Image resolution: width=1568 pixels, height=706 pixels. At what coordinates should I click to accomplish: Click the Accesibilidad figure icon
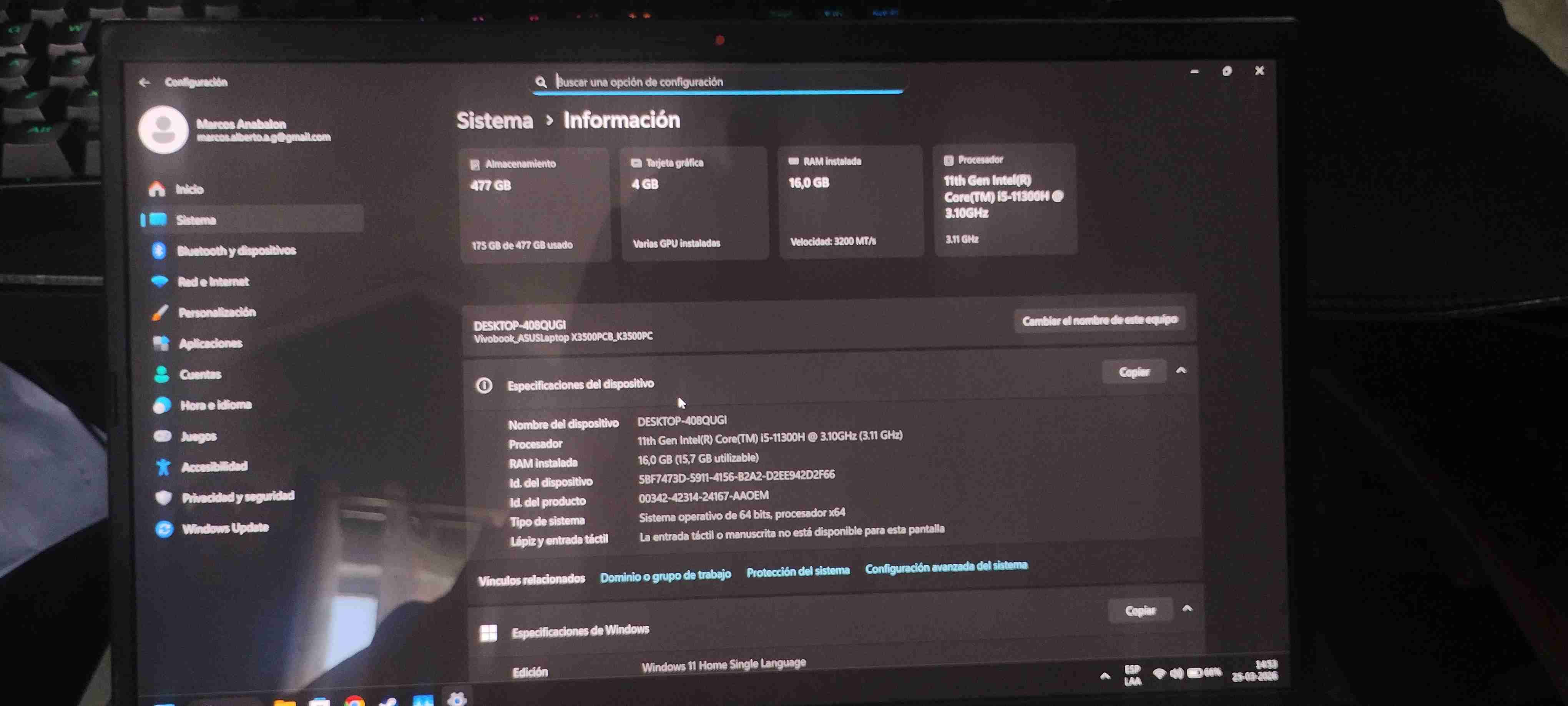(x=163, y=466)
